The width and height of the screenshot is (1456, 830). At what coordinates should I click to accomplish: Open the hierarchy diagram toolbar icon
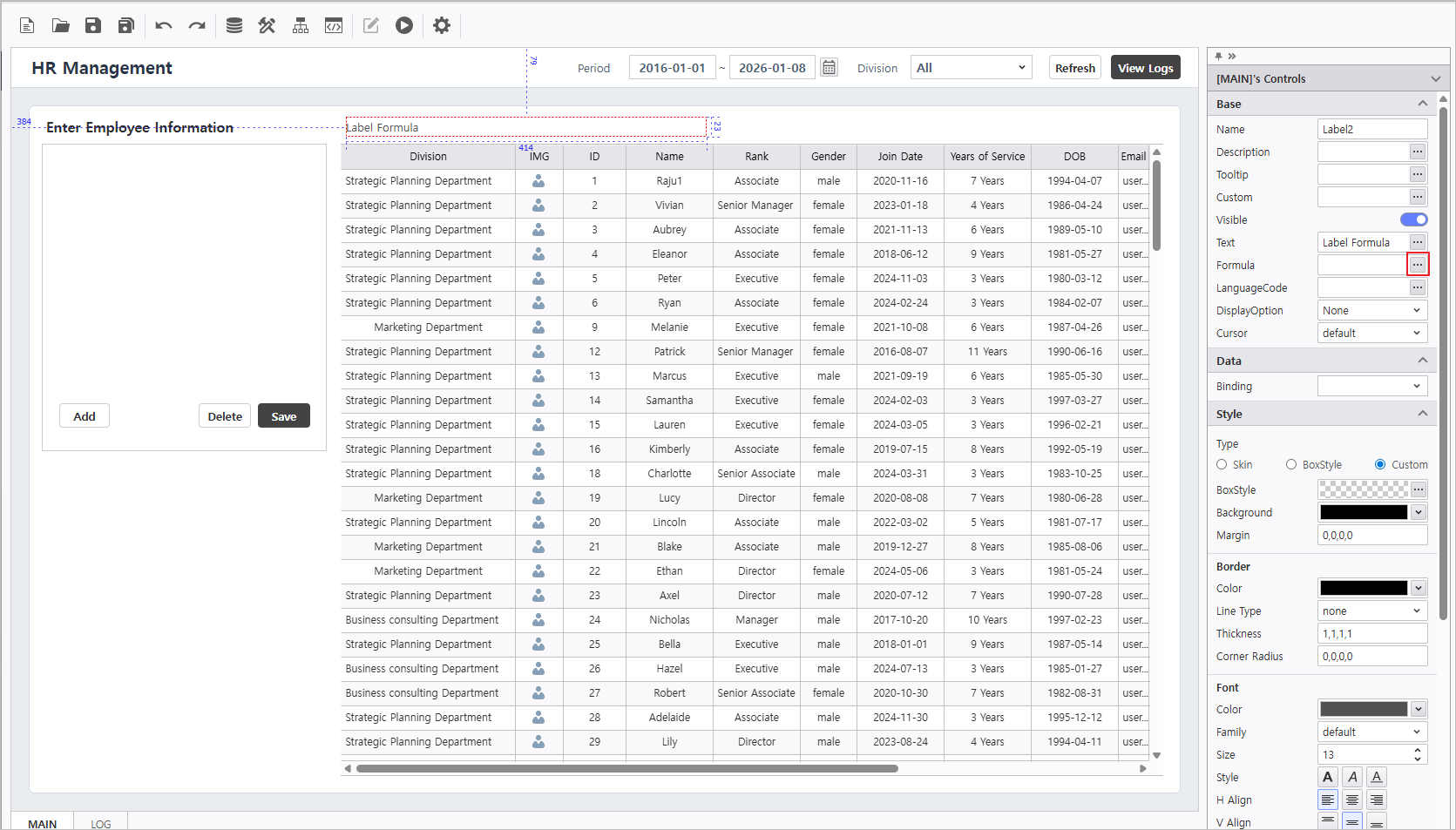[301, 25]
